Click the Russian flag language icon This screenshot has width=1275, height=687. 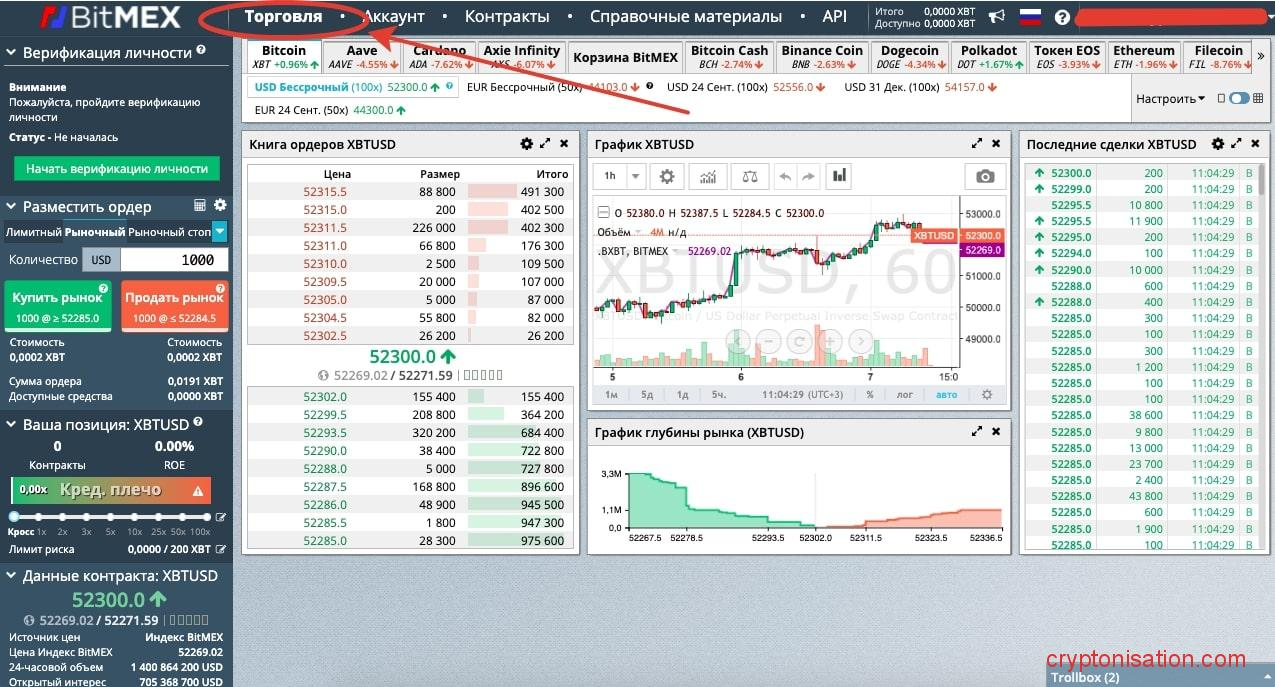1029,17
